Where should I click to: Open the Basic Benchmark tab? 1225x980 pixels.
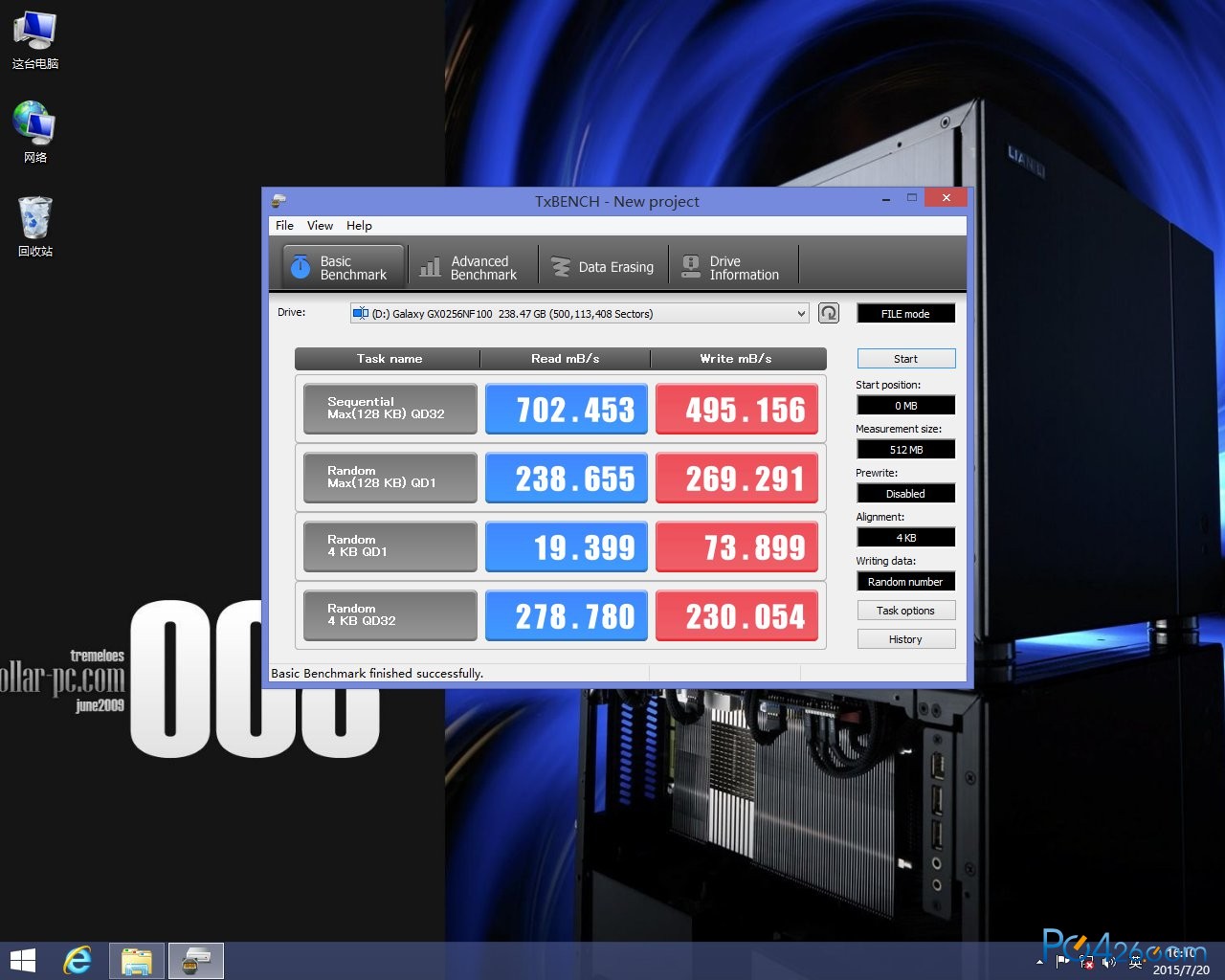point(343,267)
